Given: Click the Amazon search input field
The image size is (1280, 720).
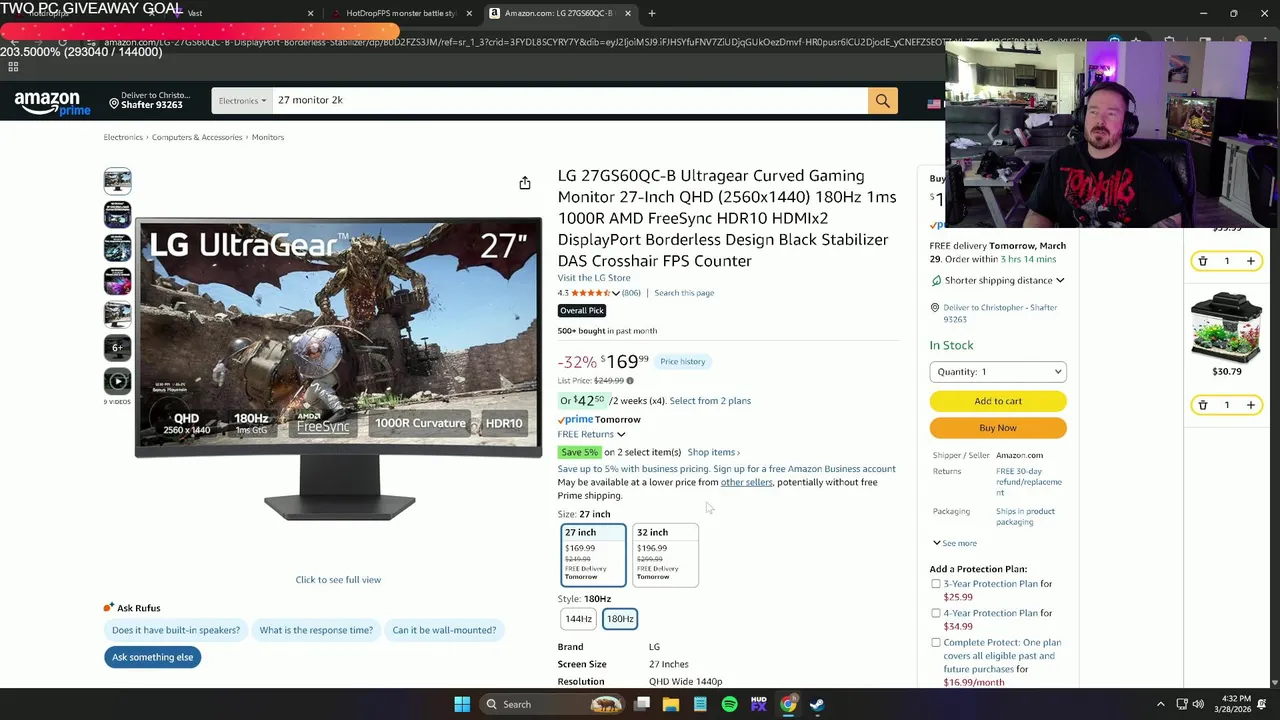Looking at the screenshot, I should [x=569, y=100].
